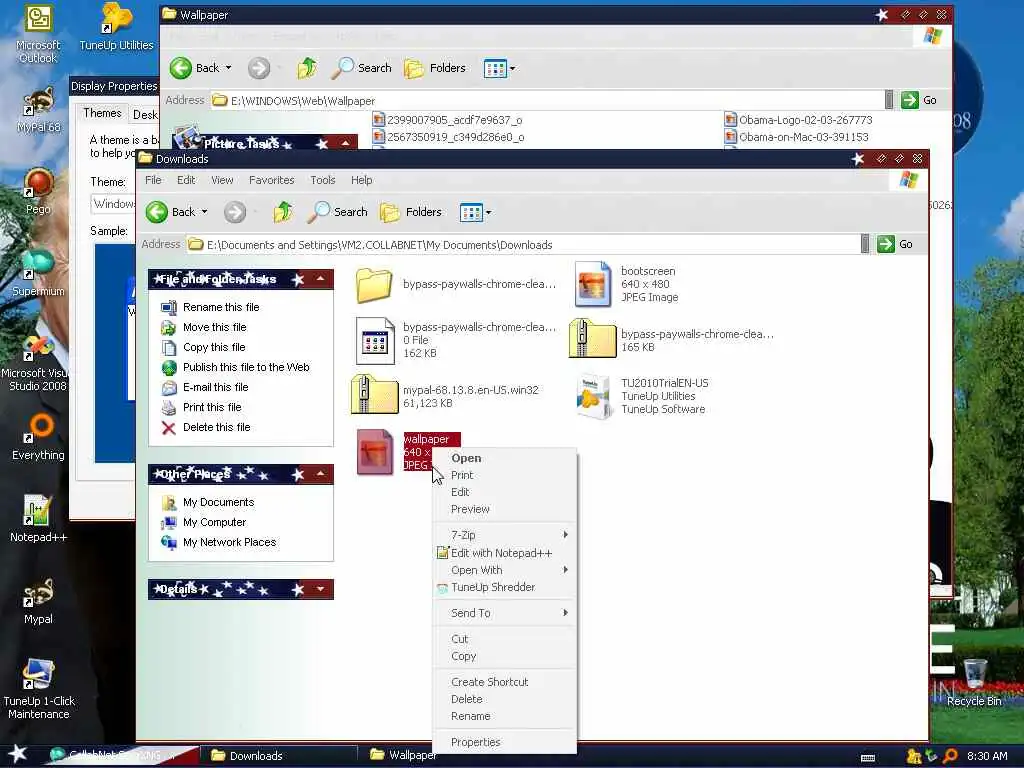Select the bootscreen JPEG image file

coord(592,284)
